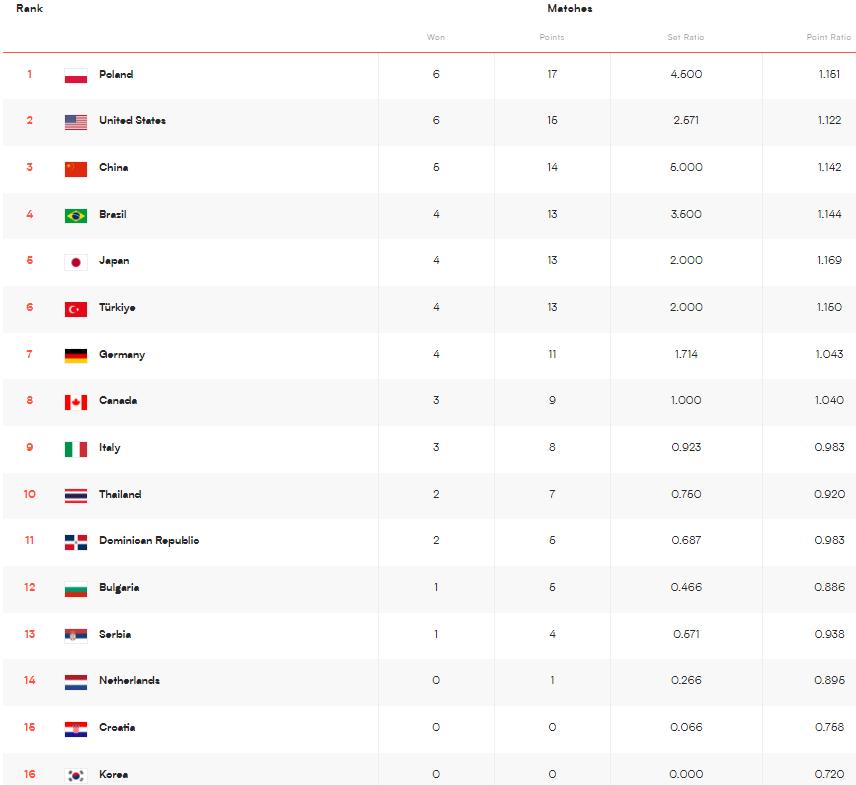Click the China flag icon
The image size is (856, 785).
click(x=76, y=169)
